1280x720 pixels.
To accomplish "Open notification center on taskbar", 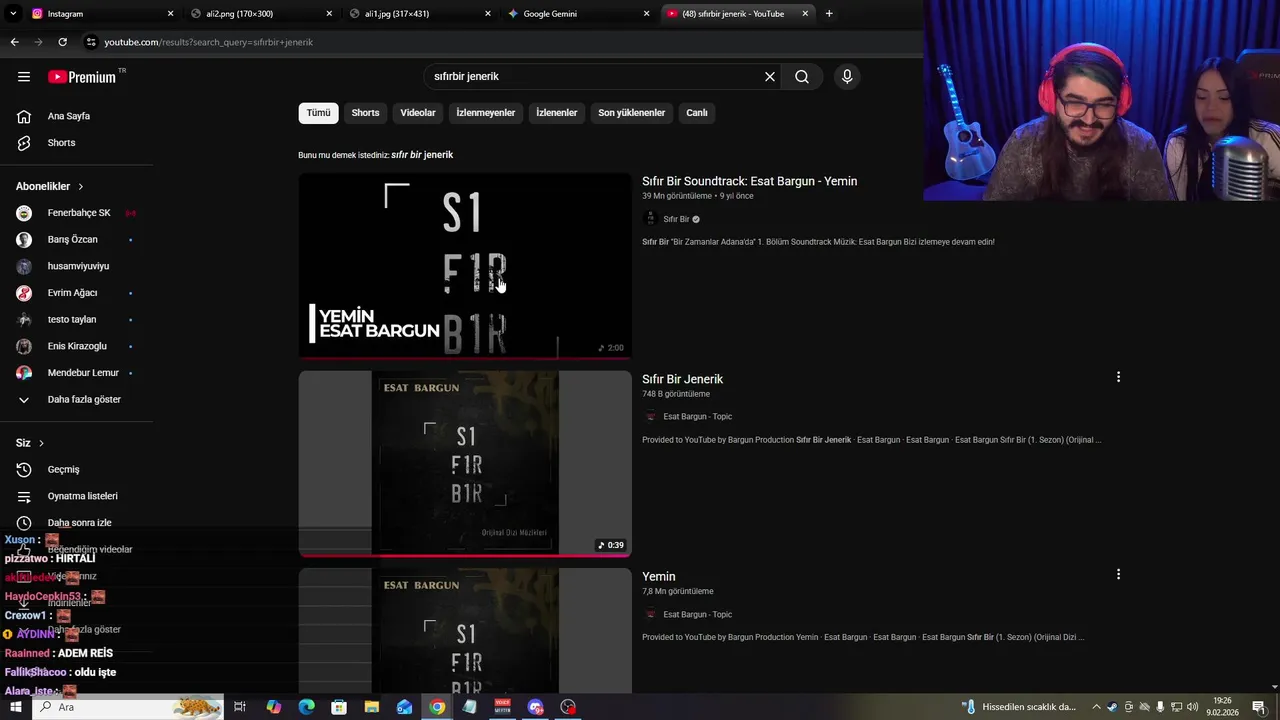I will (1258, 707).
